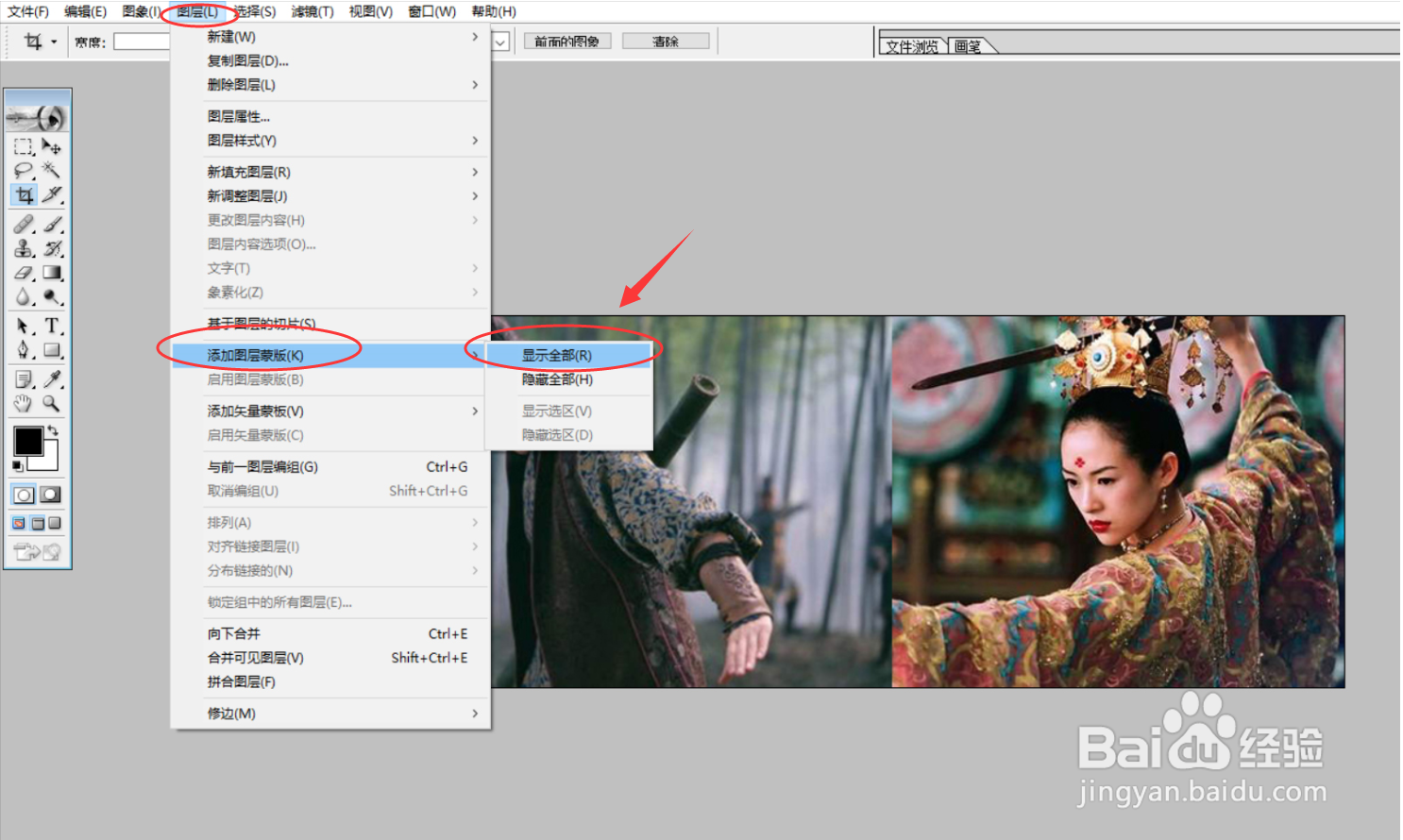Expand the 新填充图层(R) submenu arrow

tap(475, 172)
